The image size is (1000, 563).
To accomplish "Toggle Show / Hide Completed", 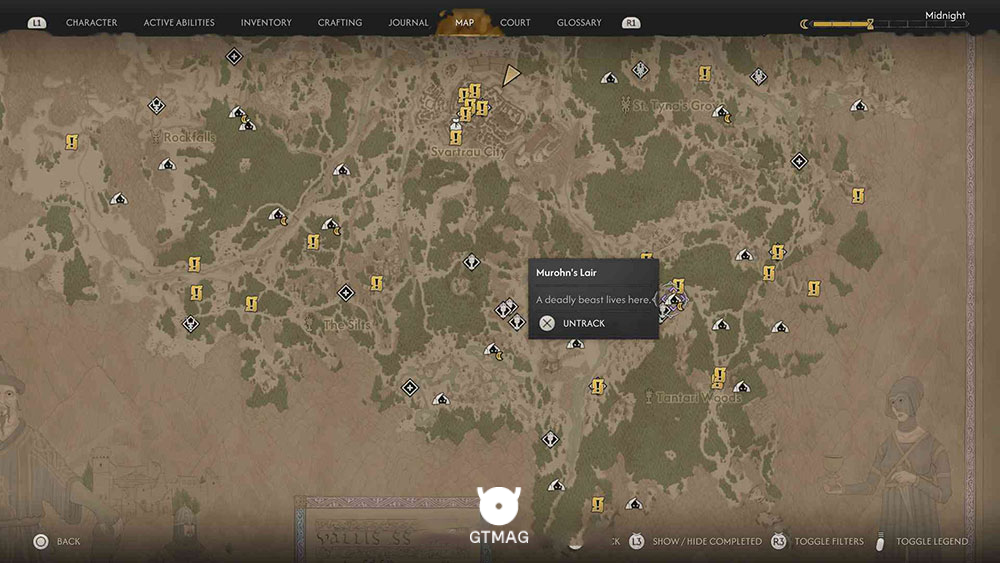I will coord(707,541).
